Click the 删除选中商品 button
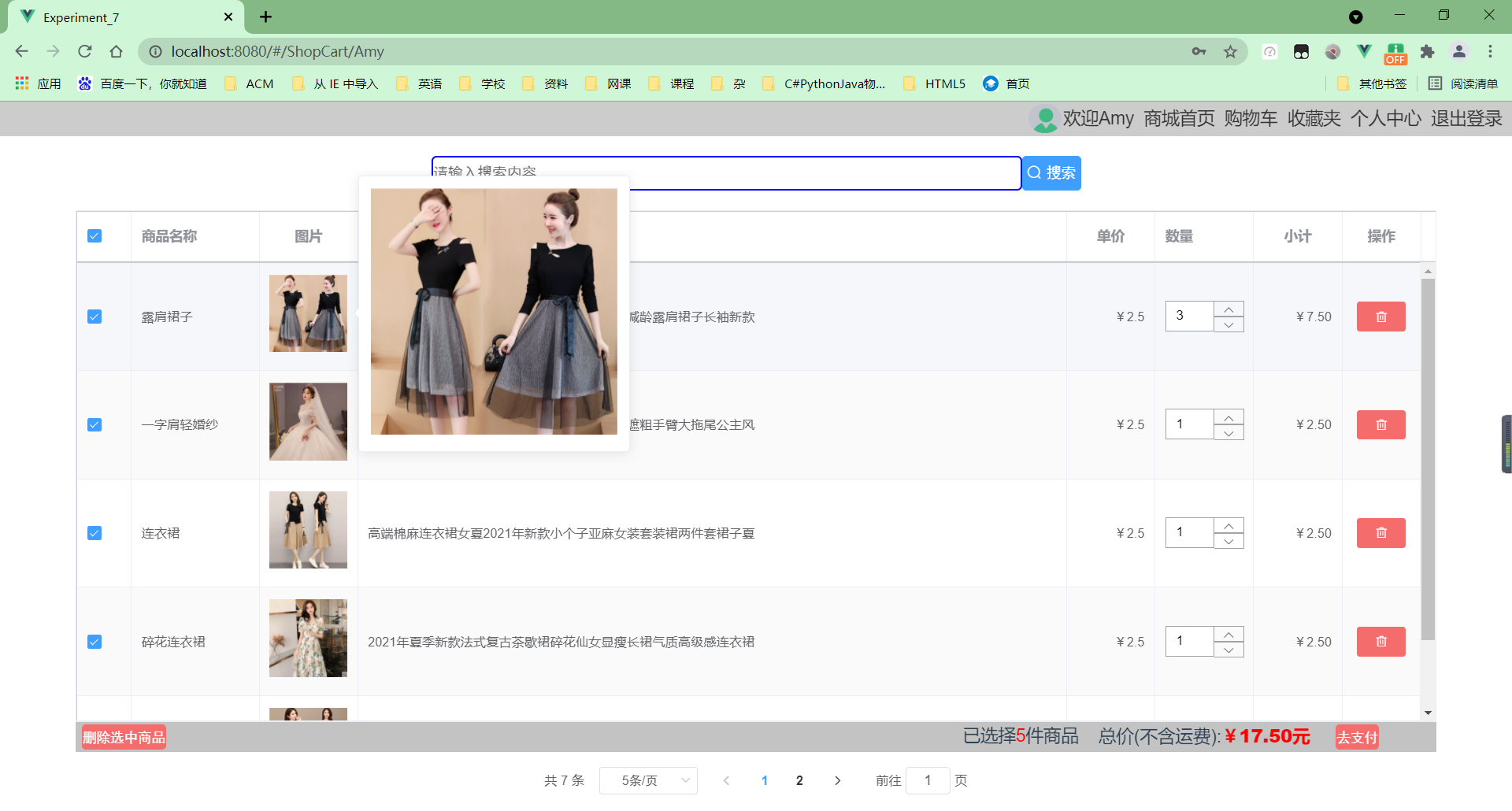Image resolution: width=1512 pixels, height=811 pixels. click(123, 737)
